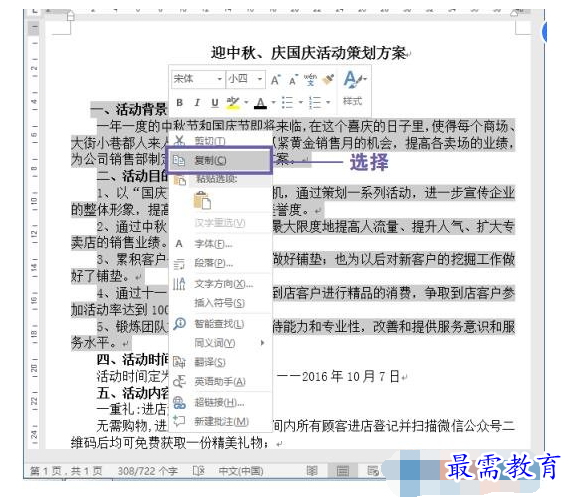The height and width of the screenshot is (498, 569).
Task: Toggle underline formatting in mini toolbar
Action: tap(215, 103)
